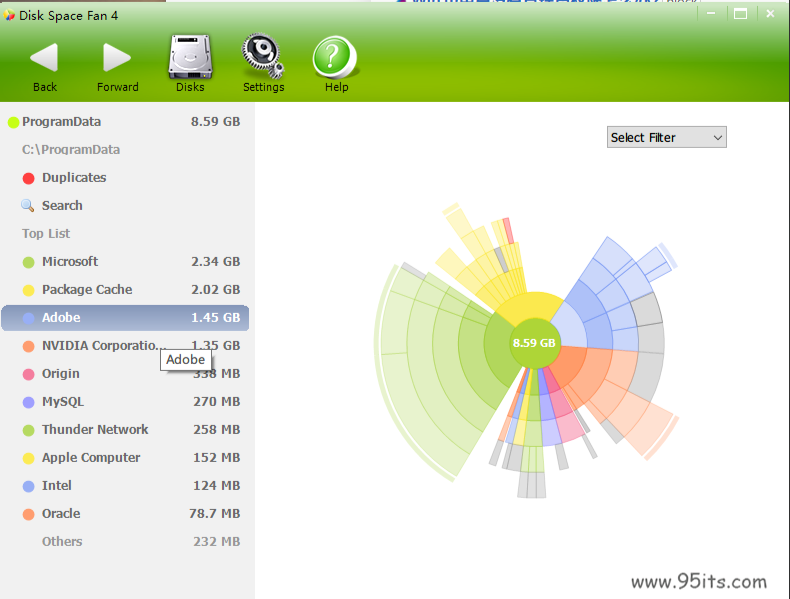Select the highlighted Adobe row
Screen dimensions: 790x599
tap(125, 317)
